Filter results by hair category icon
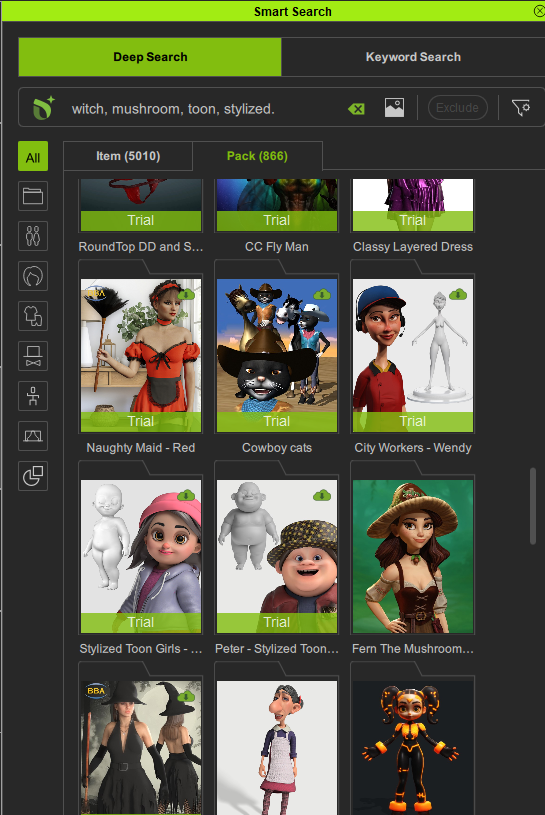This screenshot has width=545, height=815. pyautogui.click(x=33, y=276)
